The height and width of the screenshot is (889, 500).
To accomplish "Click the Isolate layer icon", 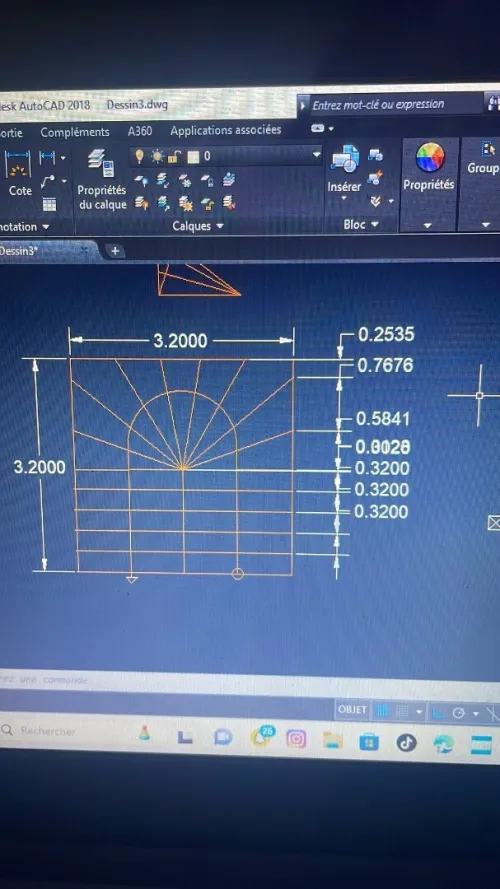I will pos(163,180).
